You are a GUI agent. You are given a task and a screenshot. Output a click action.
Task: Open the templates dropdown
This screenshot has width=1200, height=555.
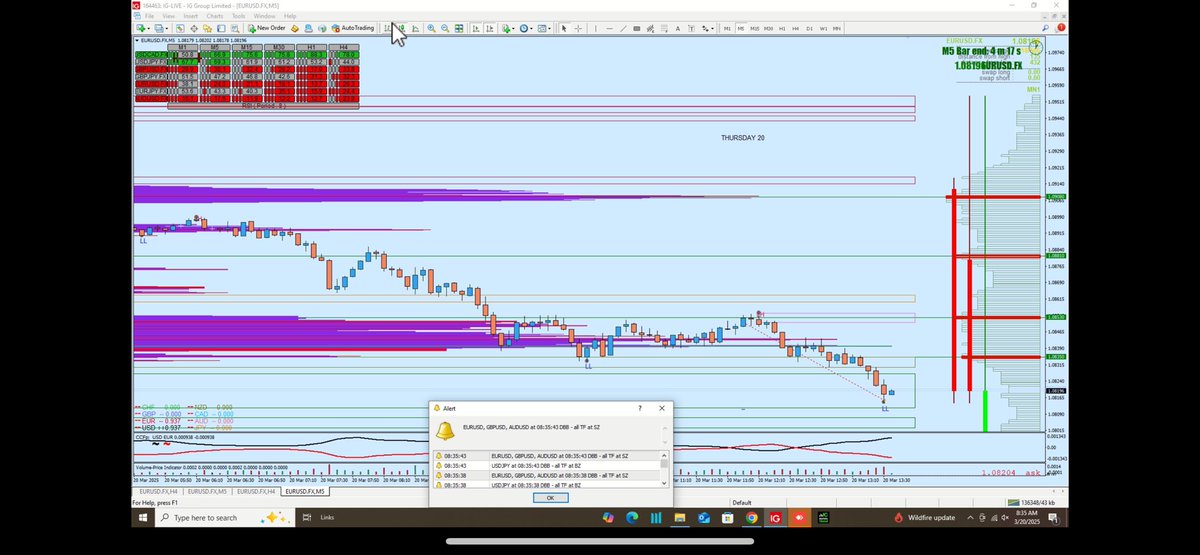coord(544,28)
